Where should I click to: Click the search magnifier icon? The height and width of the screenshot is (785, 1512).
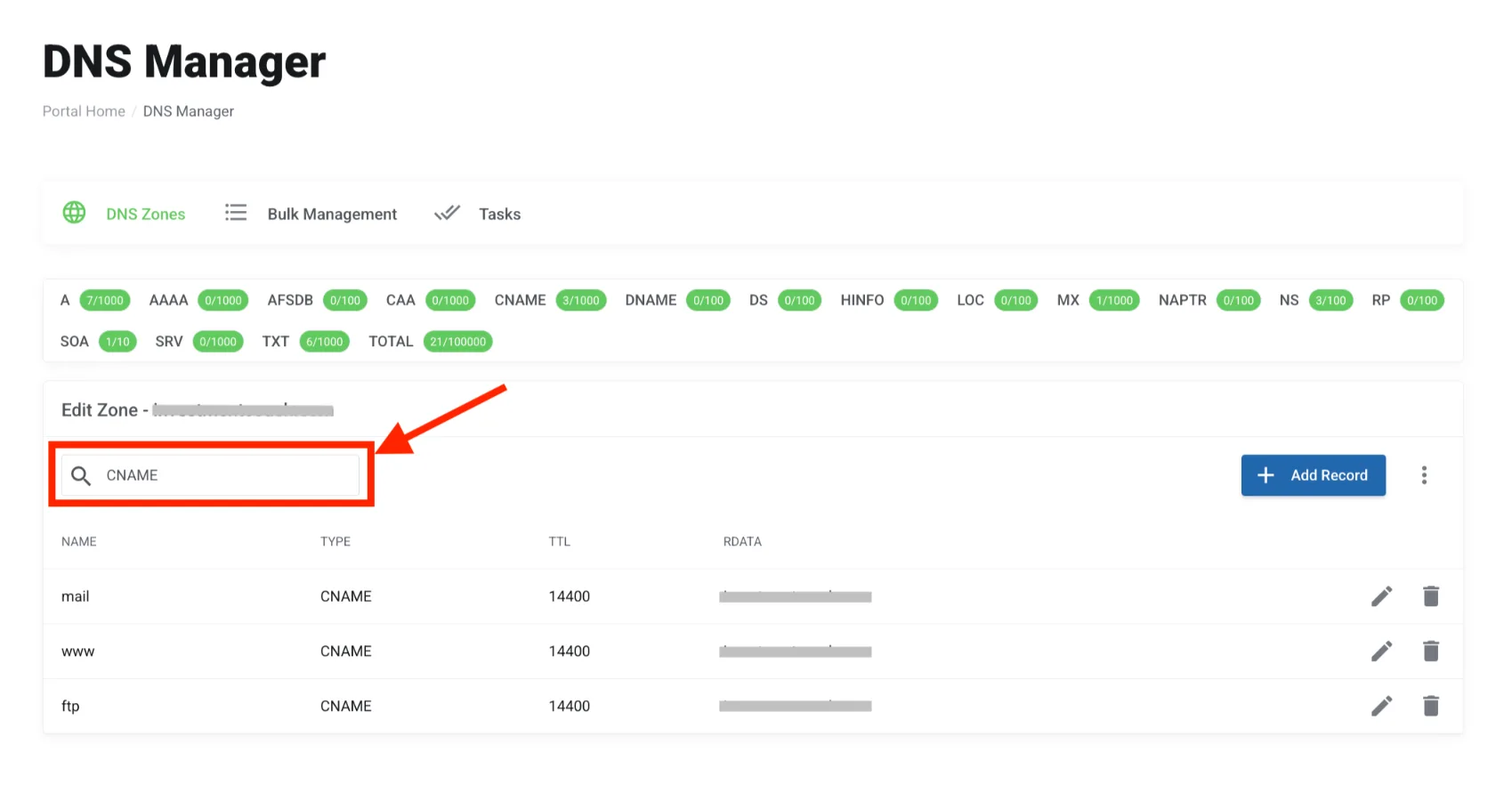pos(81,475)
